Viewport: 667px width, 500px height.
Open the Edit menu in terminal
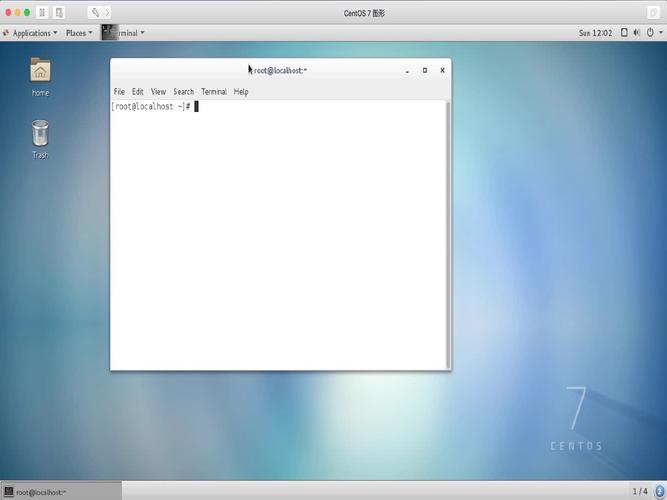tap(137, 91)
